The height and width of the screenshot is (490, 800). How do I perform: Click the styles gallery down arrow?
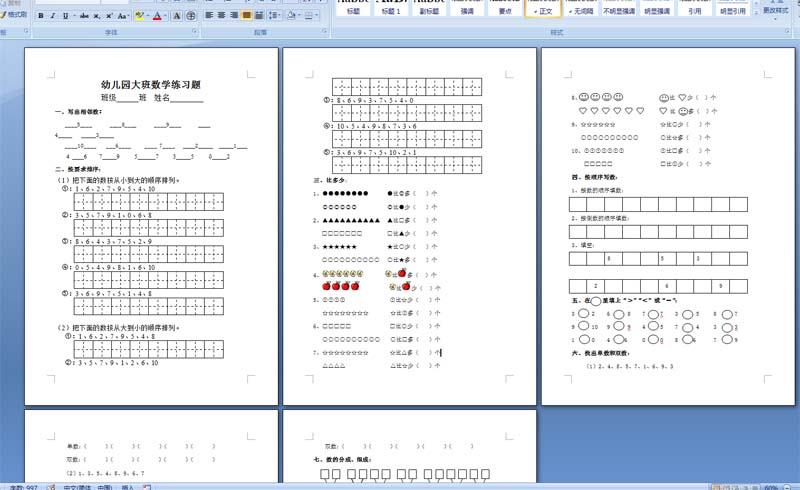point(756,3)
